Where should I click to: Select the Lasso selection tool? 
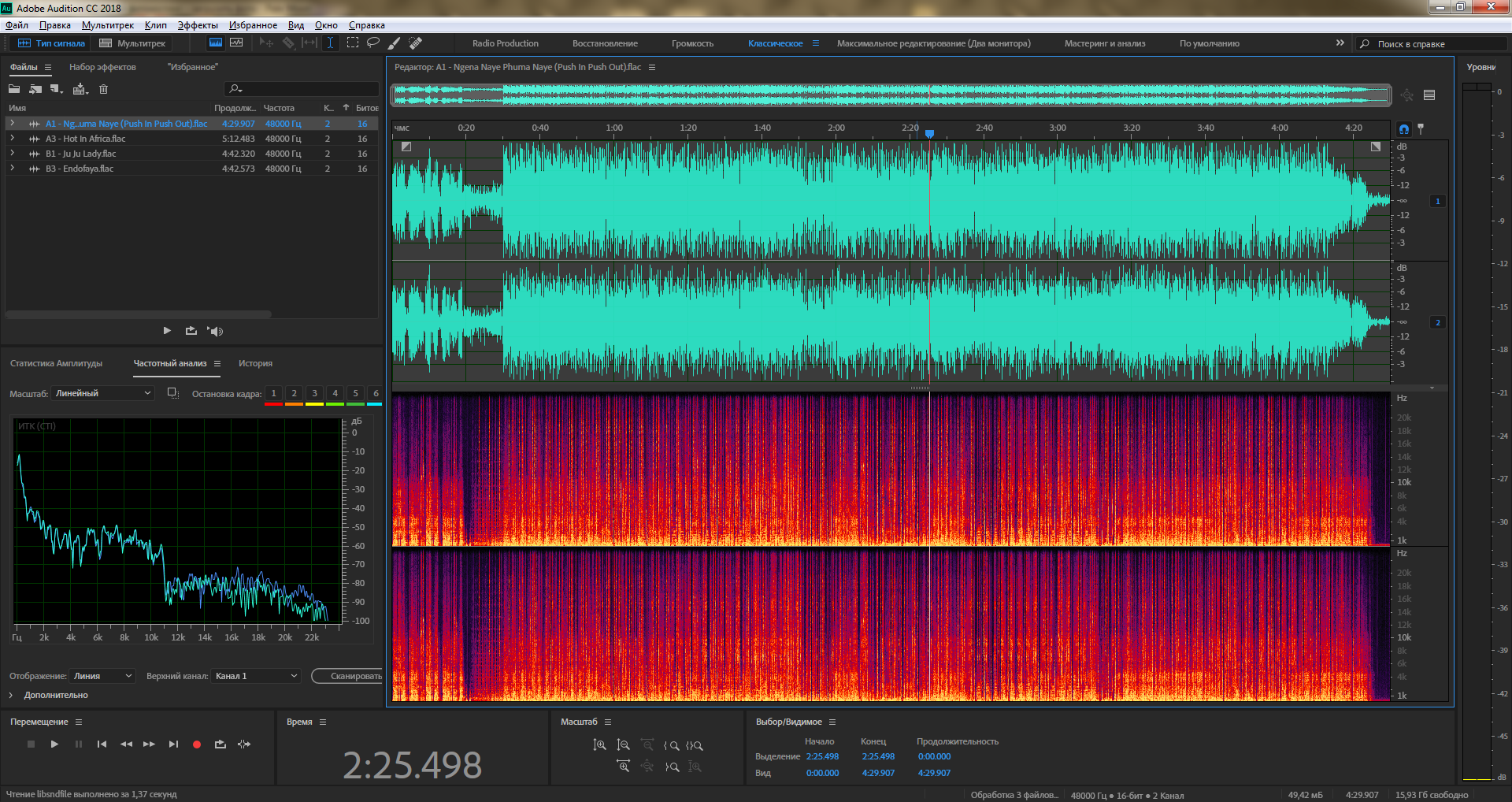click(373, 43)
